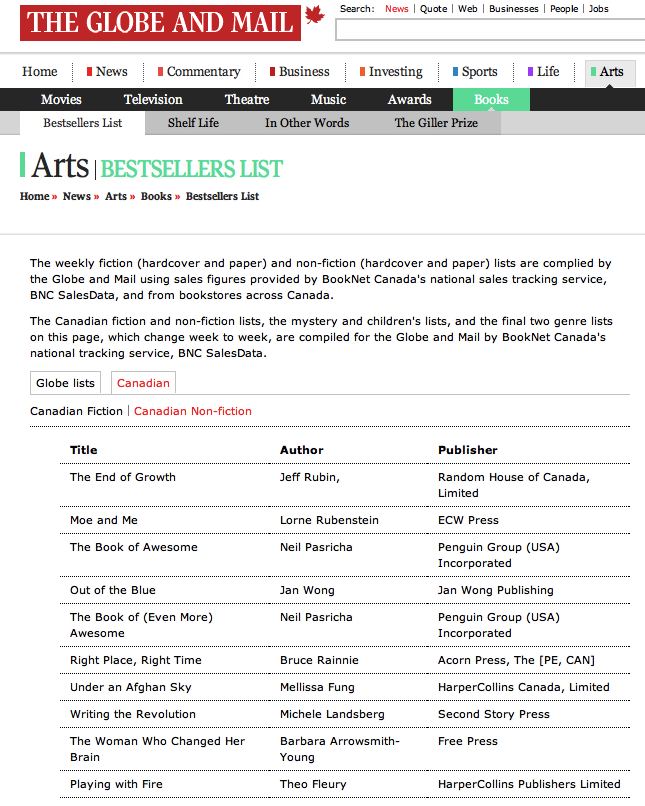The image size is (645, 806).
Task: Select 'Right Place, Right Time' title
Action: (x=136, y=661)
